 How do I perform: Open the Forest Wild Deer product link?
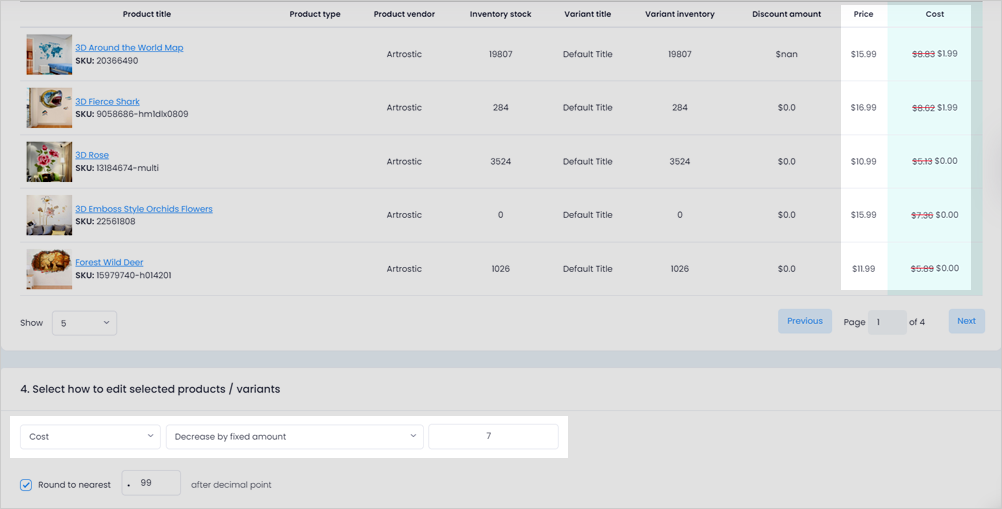[109, 262]
